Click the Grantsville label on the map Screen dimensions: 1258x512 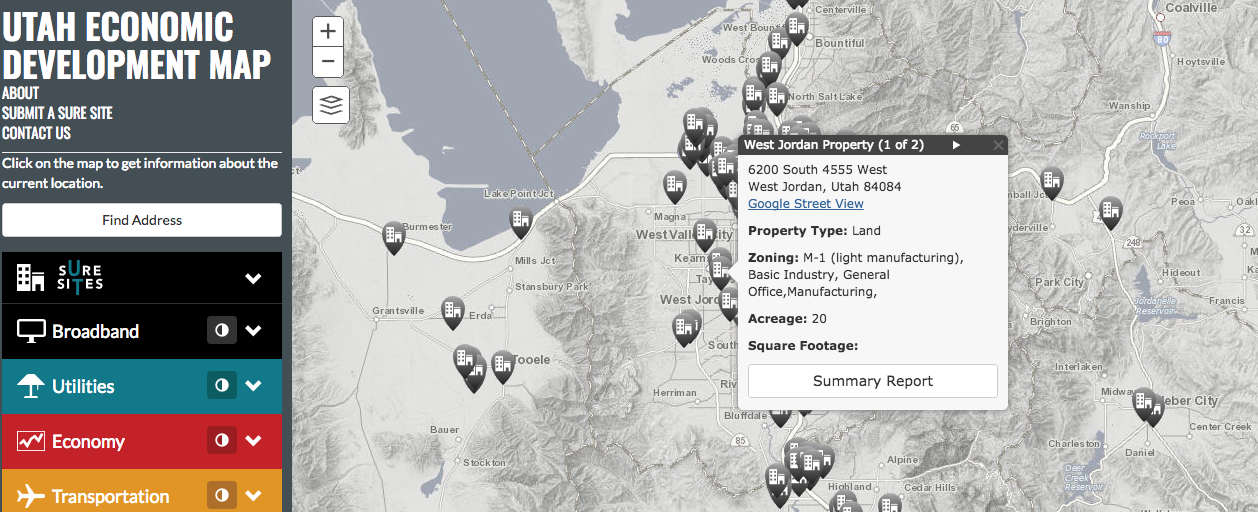tap(398, 310)
